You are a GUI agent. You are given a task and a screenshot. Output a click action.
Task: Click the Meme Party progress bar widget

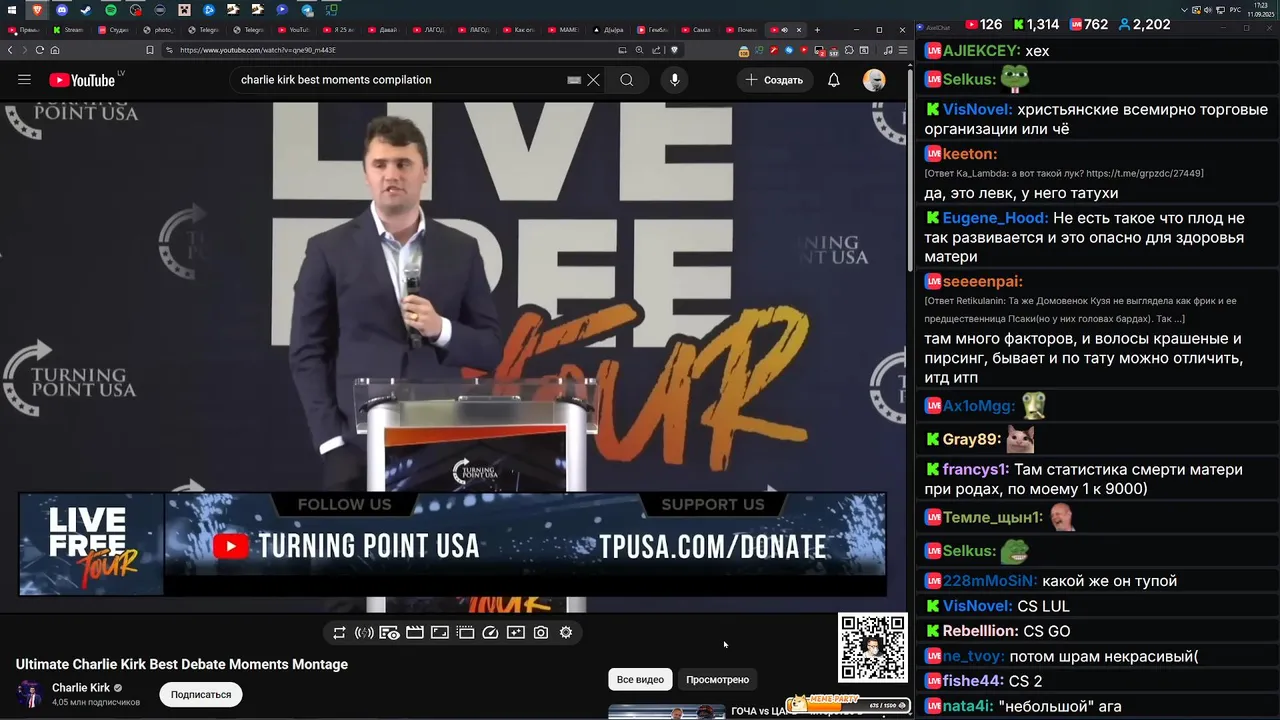(848, 705)
